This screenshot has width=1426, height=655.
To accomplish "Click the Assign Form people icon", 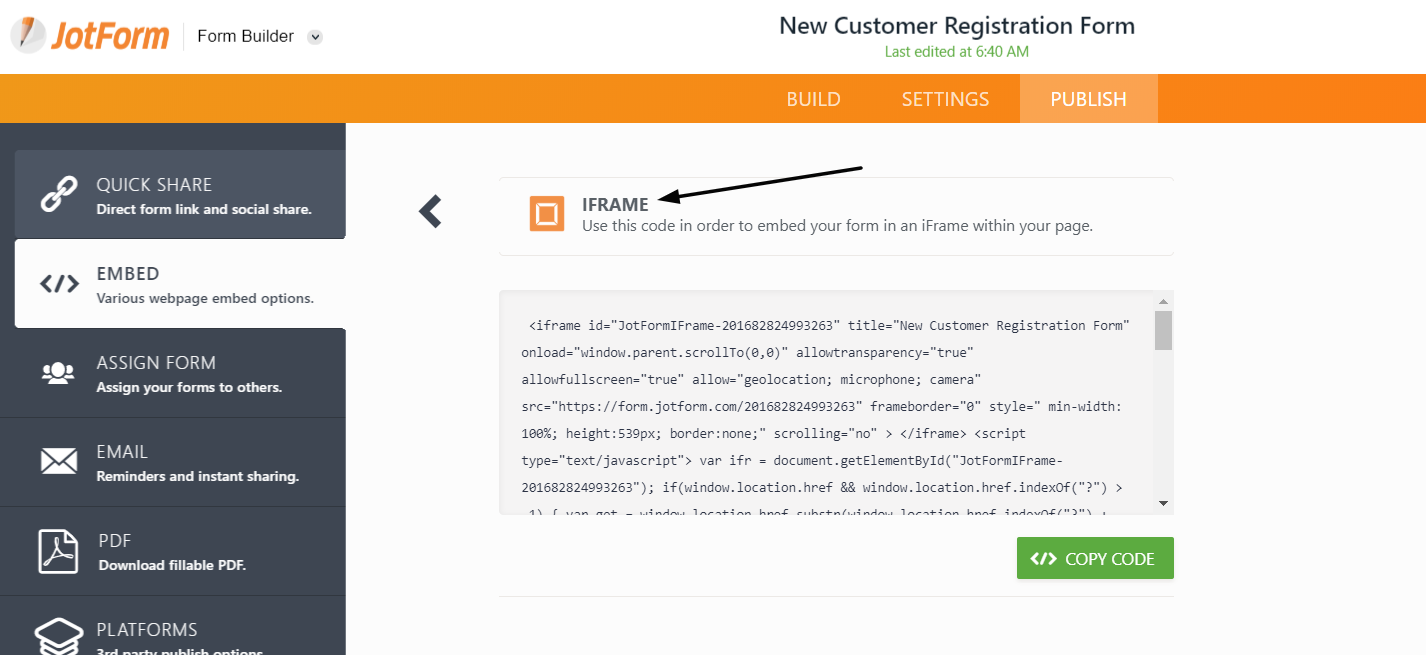I will click(58, 373).
